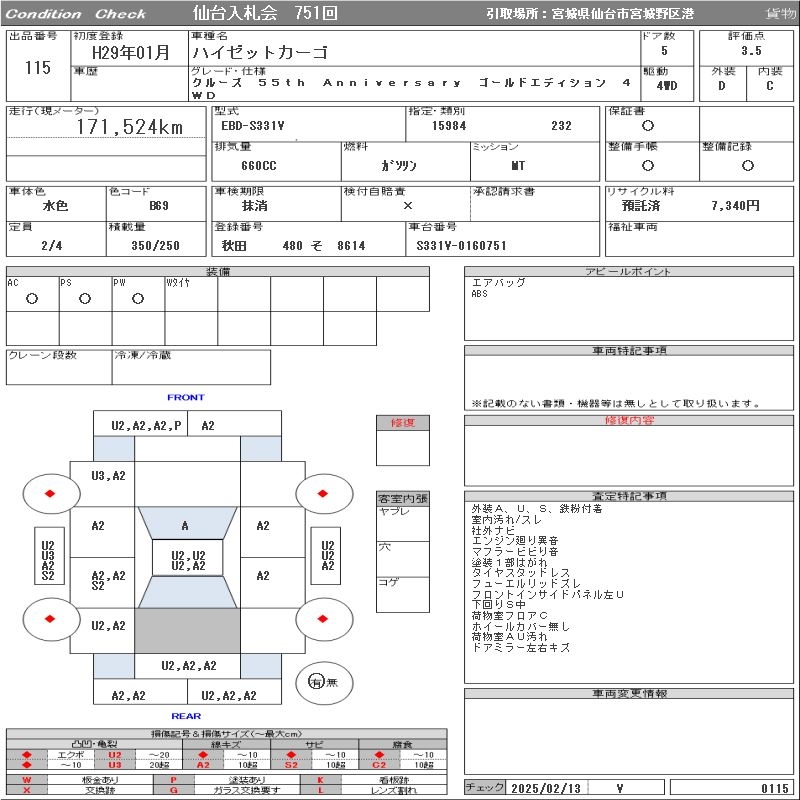Expand the 車両変更情報 section
This screenshot has width=800, height=800.
[x=630, y=735]
